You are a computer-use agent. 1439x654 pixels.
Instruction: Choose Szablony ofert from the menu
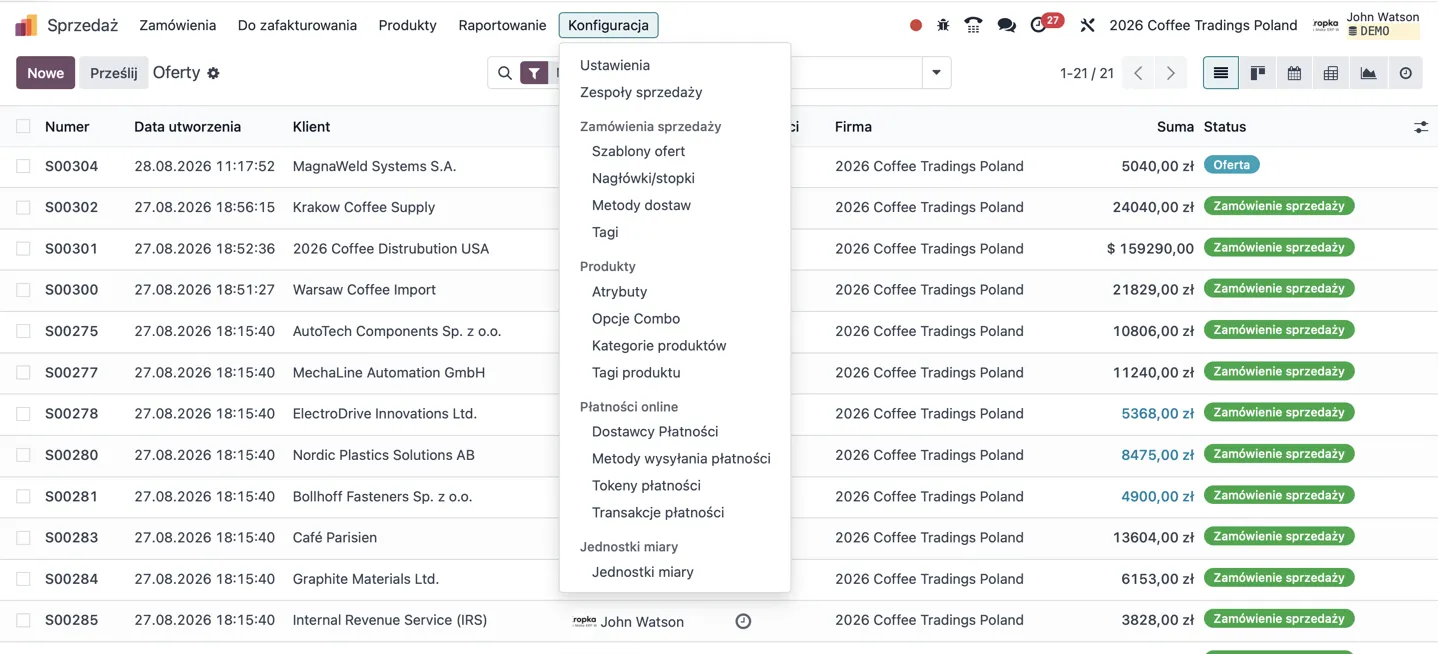pos(638,151)
